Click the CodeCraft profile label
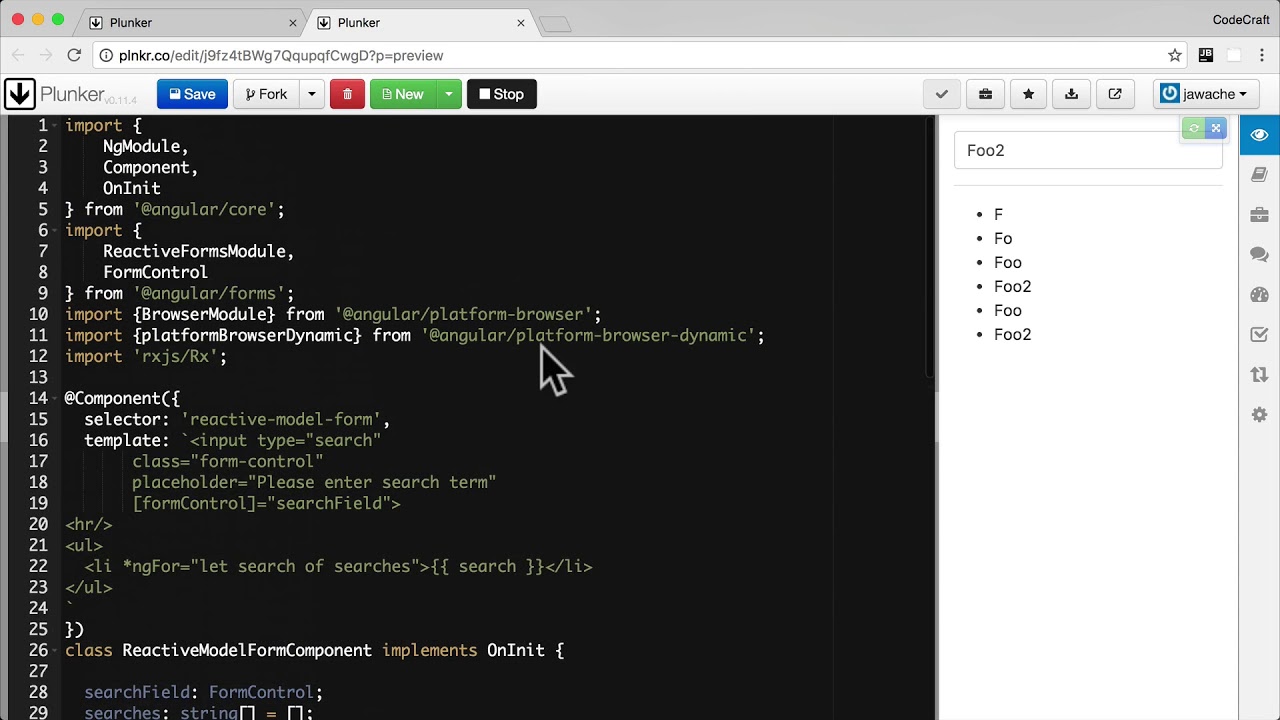Viewport: 1280px width, 720px height. [x=1241, y=20]
